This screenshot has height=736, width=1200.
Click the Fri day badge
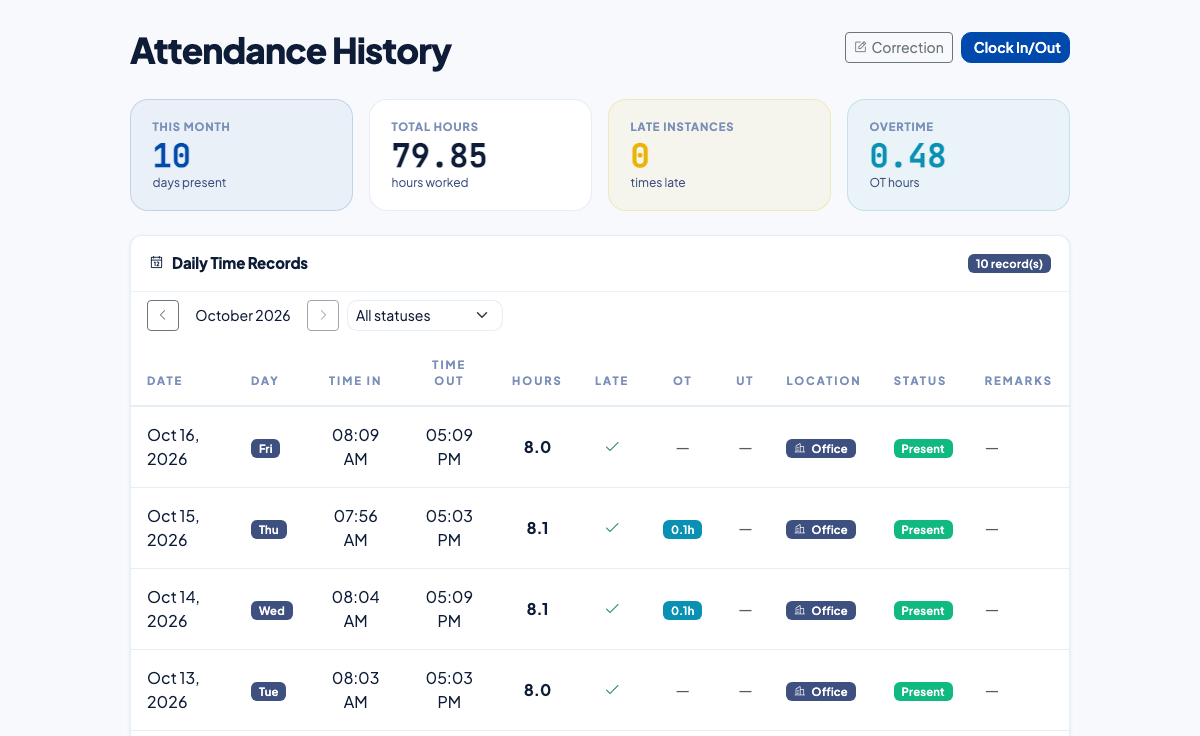point(265,449)
